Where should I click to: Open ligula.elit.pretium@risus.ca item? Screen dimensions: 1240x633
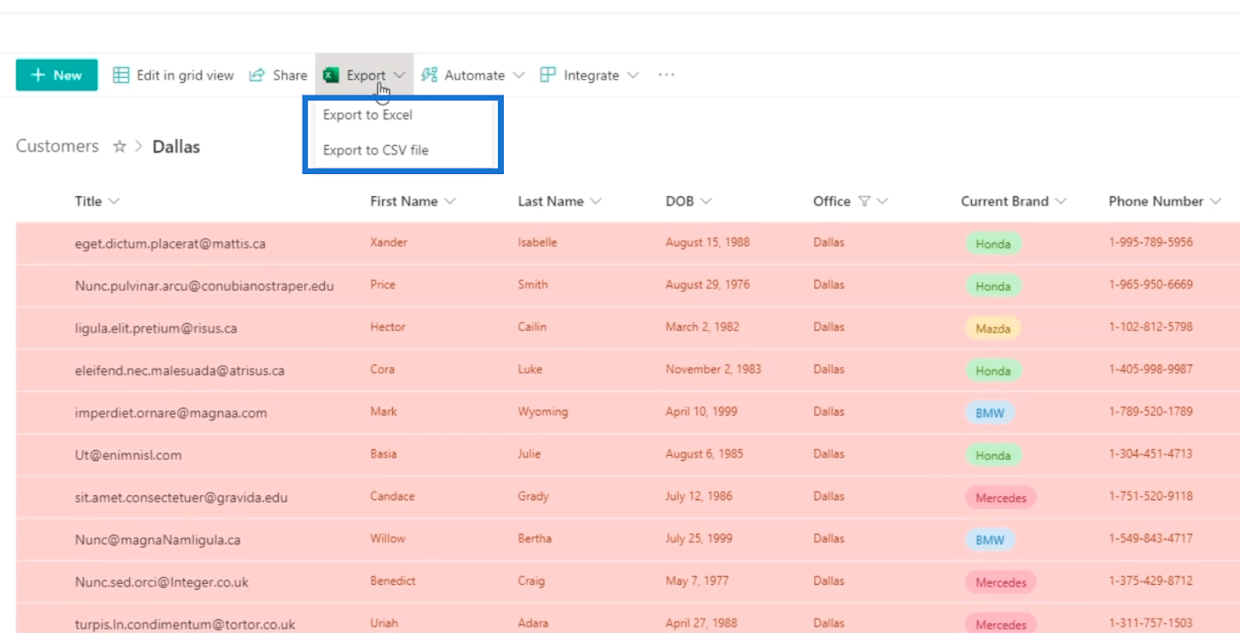[x=156, y=328]
